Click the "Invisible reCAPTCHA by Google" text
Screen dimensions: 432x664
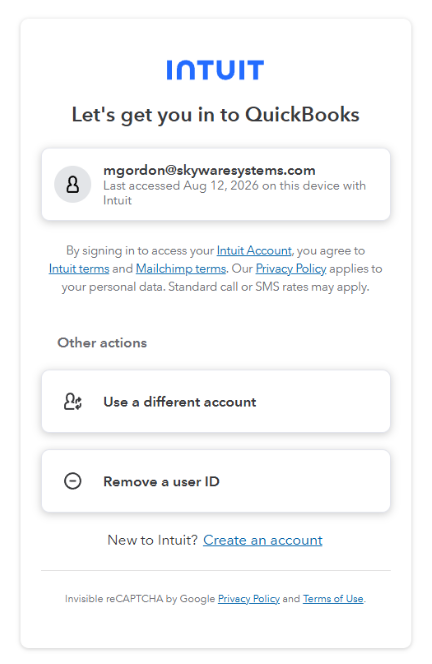140,599
